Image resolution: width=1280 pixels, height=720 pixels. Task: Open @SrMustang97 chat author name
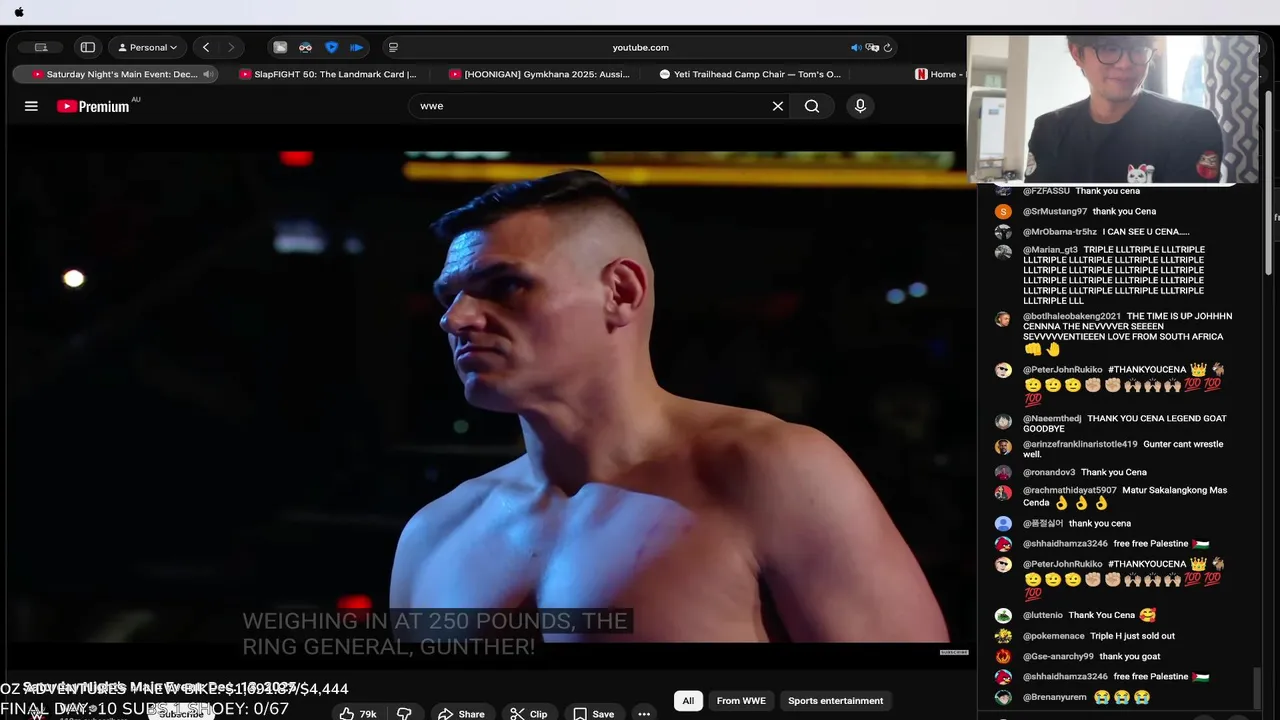(1055, 211)
